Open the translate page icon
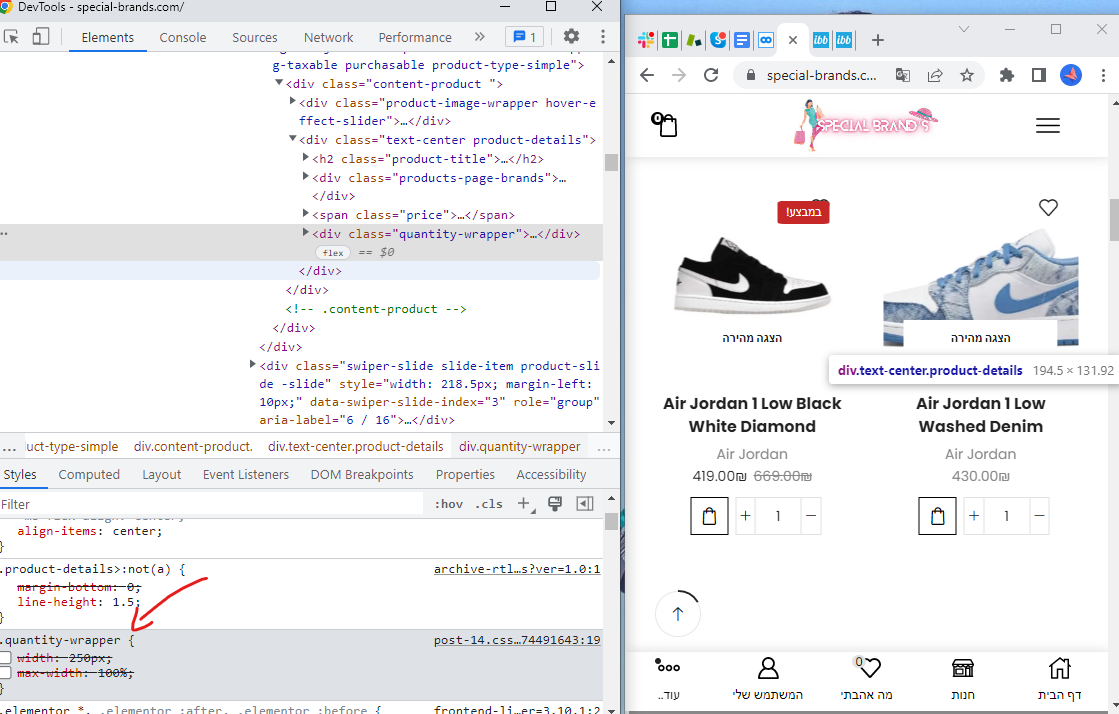Screen dimensions: 1119x714 tap(903, 75)
